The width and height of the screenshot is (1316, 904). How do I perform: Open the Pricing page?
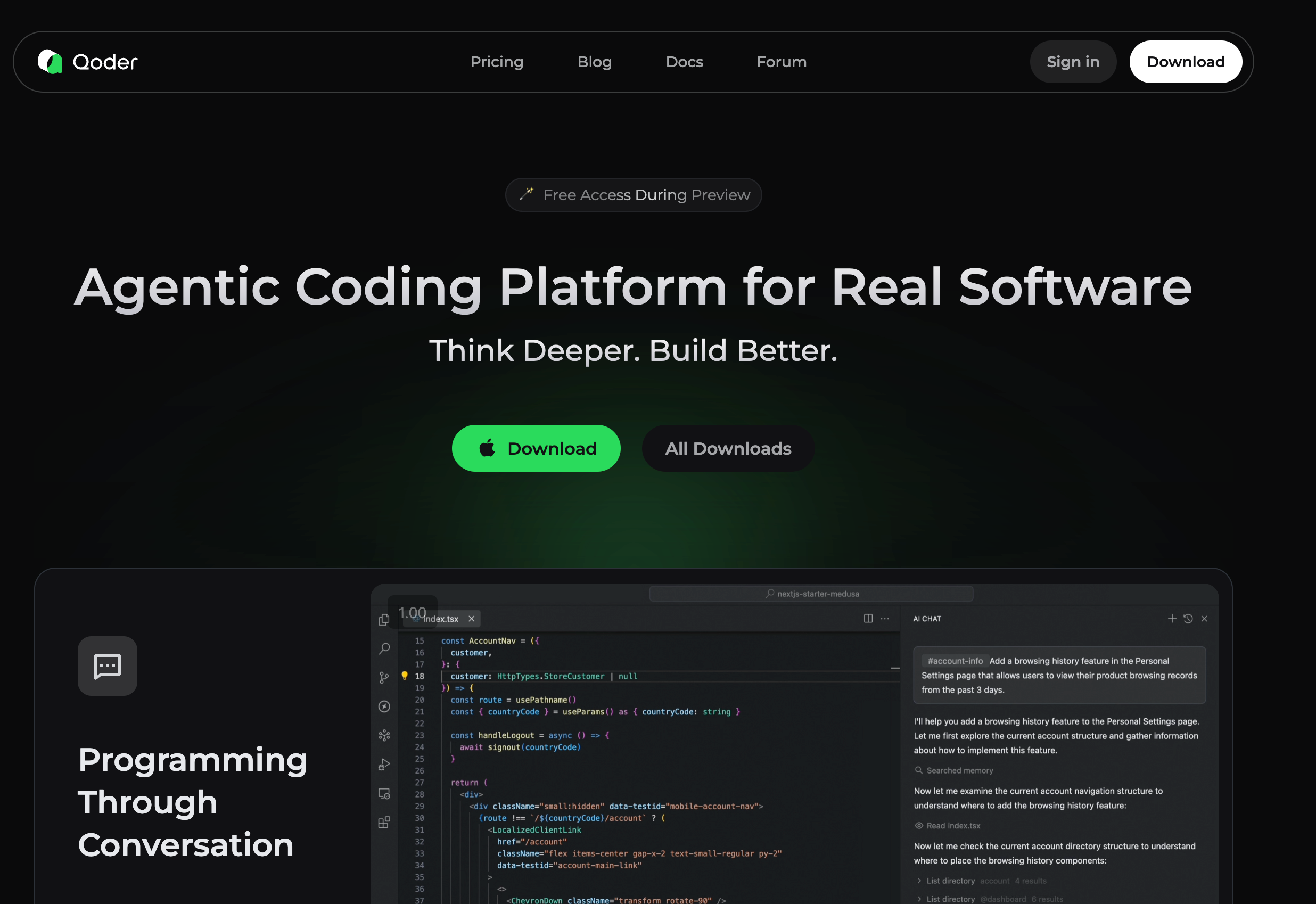497,62
